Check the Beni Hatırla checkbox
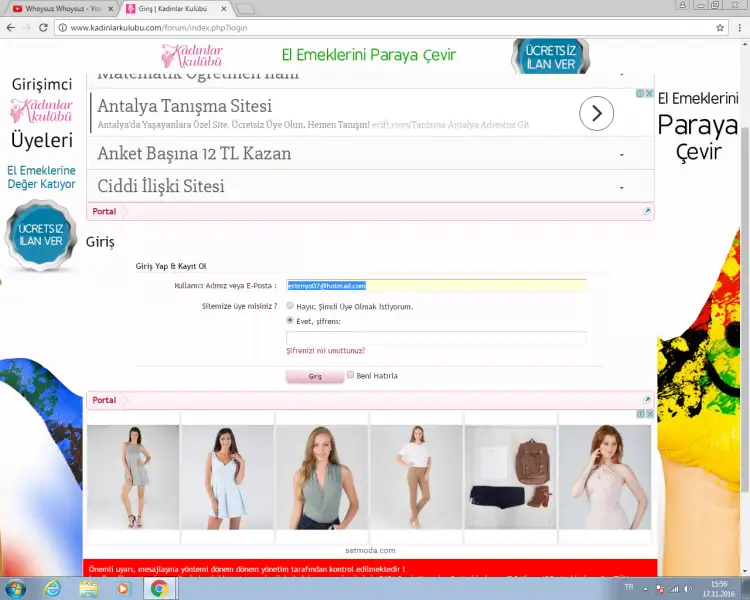This screenshot has height=600, width=750. (x=350, y=375)
